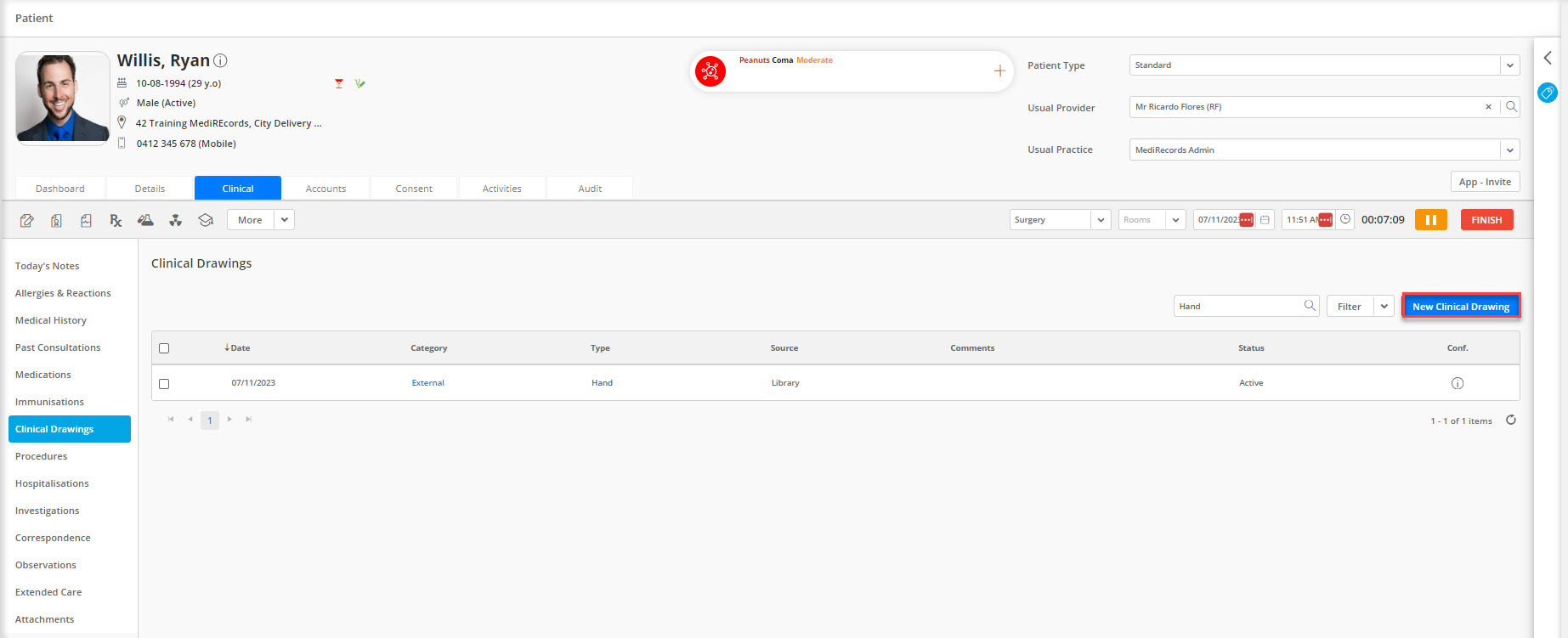Screen dimensions: 1568x638
Task: Open the consultation date calendar picker
Action: tap(1265, 220)
